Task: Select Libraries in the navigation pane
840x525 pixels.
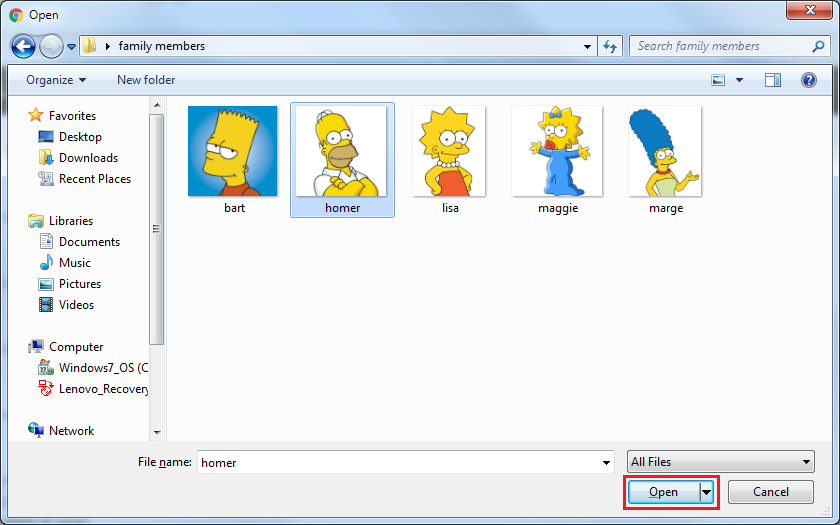Action: (71, 221)
